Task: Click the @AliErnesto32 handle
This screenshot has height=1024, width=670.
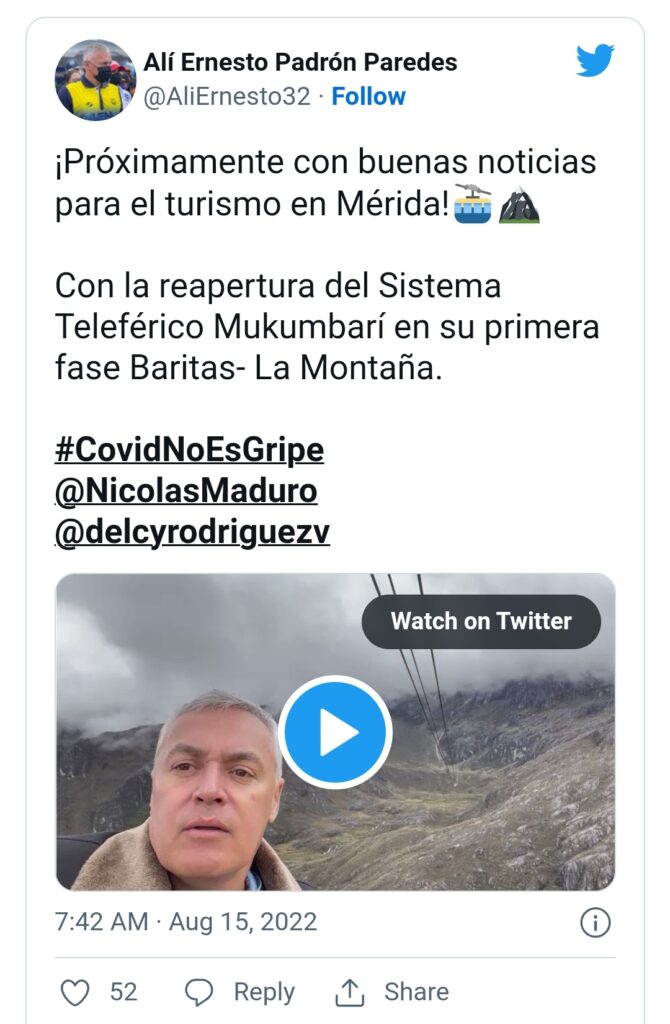Action: [227, 97]
